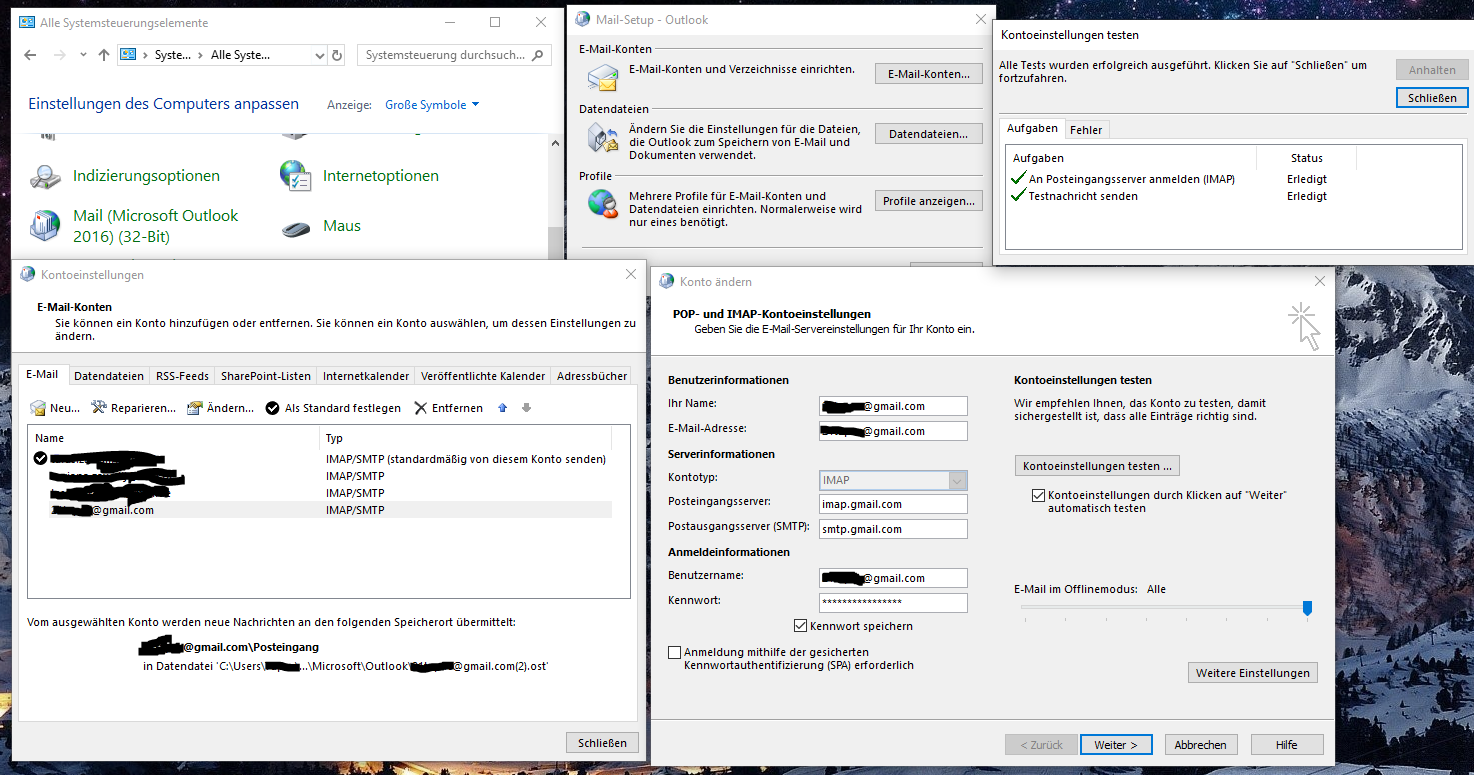Open recent locations dropdown arrow in control panel
1474x775 pixels.
[82, 55]
